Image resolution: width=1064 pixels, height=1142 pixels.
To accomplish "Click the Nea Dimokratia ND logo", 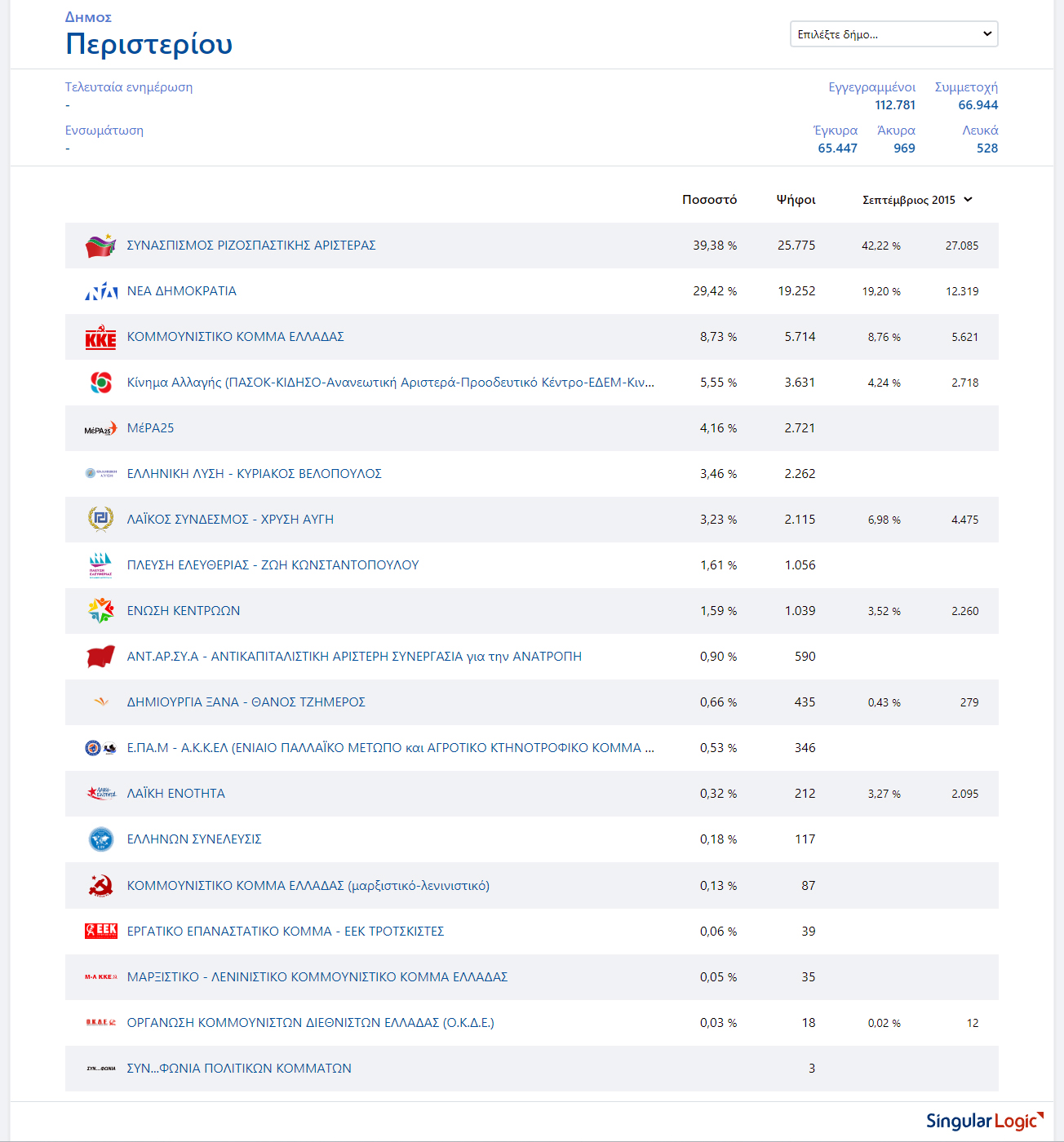I will pyautogui.click(x=100, y=291).
